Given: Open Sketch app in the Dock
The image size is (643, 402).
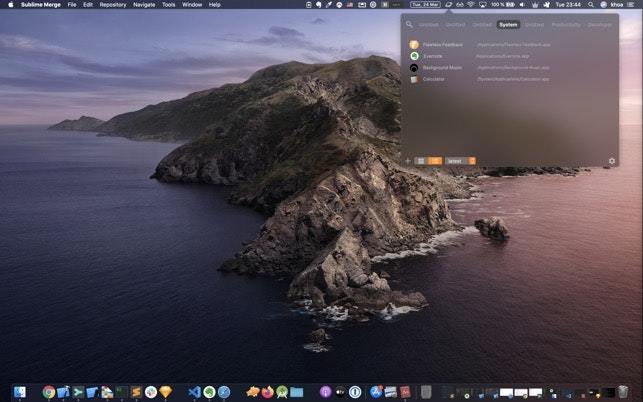Looking at the screenshot, I should (165, 392).
